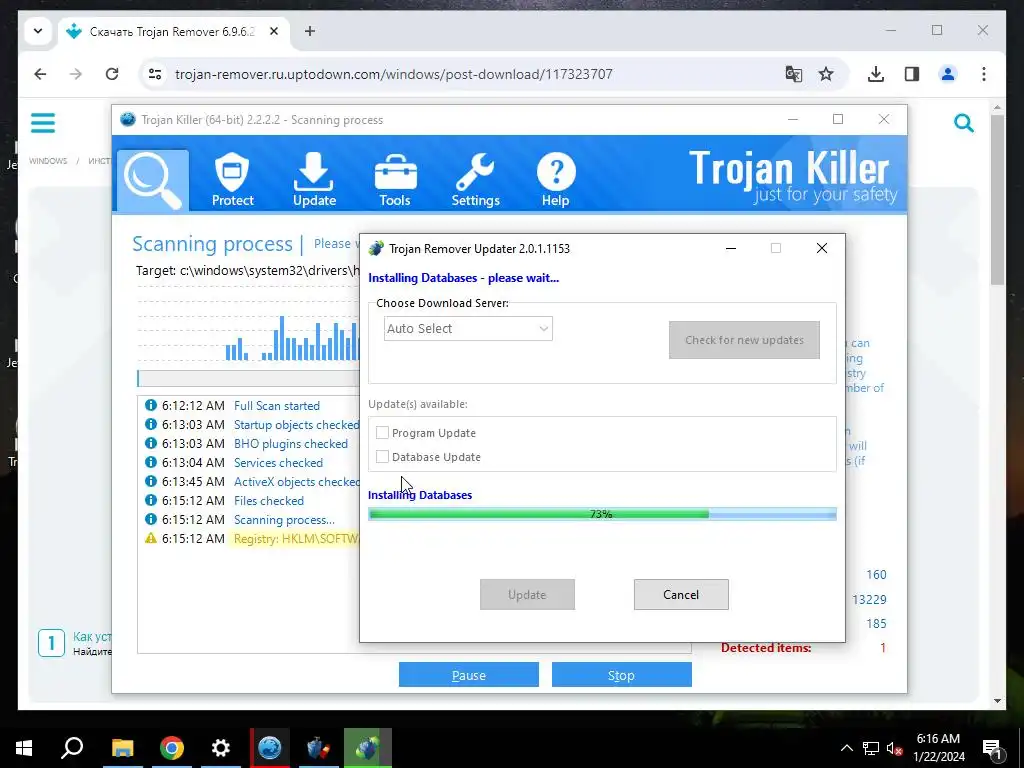The width and height of the screenshot is (1024, 768).
Task: Open Settings gear in the taskbar
Action: (x=221, y=748)
